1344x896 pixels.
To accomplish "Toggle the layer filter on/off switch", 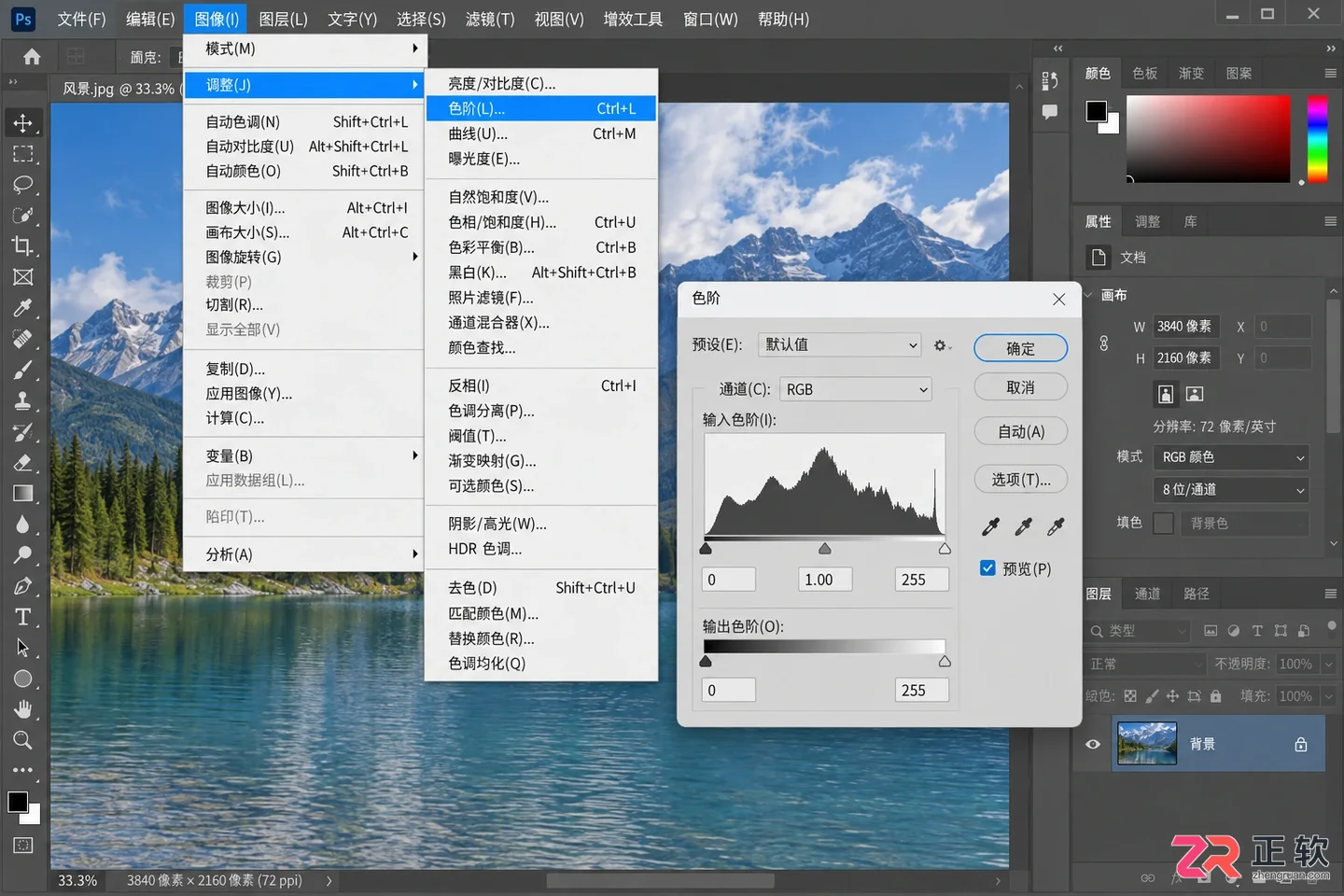I will coord(1332,626).
